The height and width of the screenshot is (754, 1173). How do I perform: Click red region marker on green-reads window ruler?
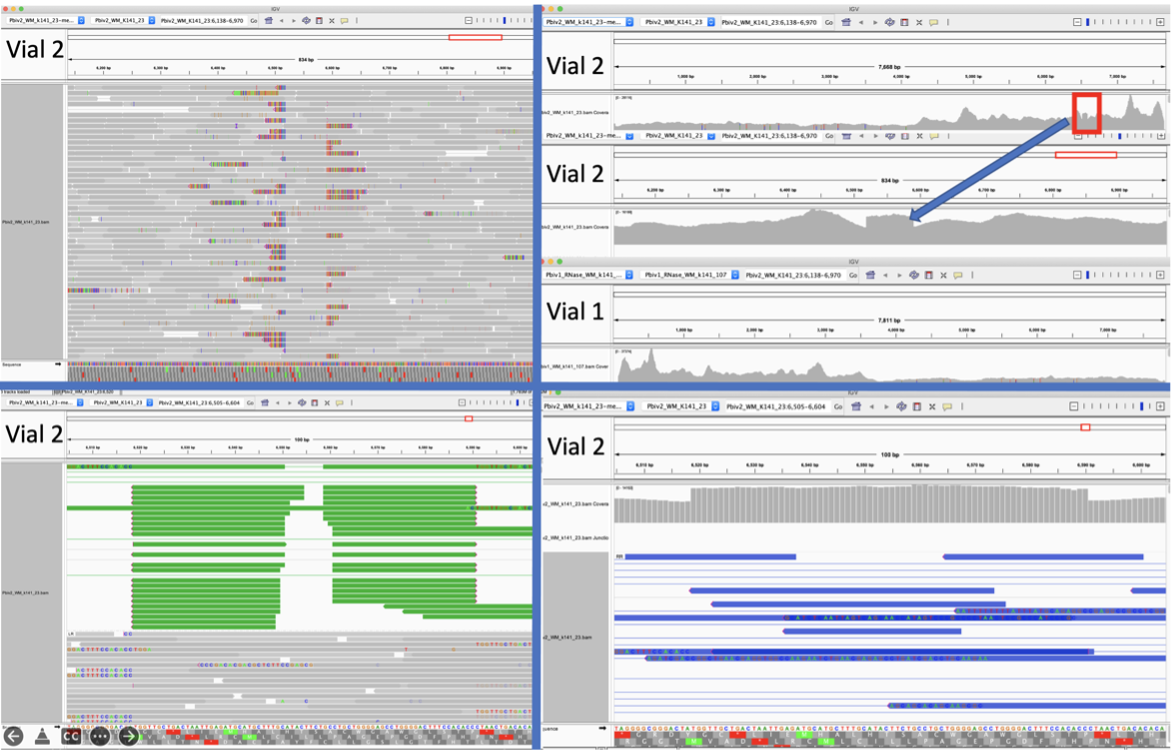click(468, 419)
